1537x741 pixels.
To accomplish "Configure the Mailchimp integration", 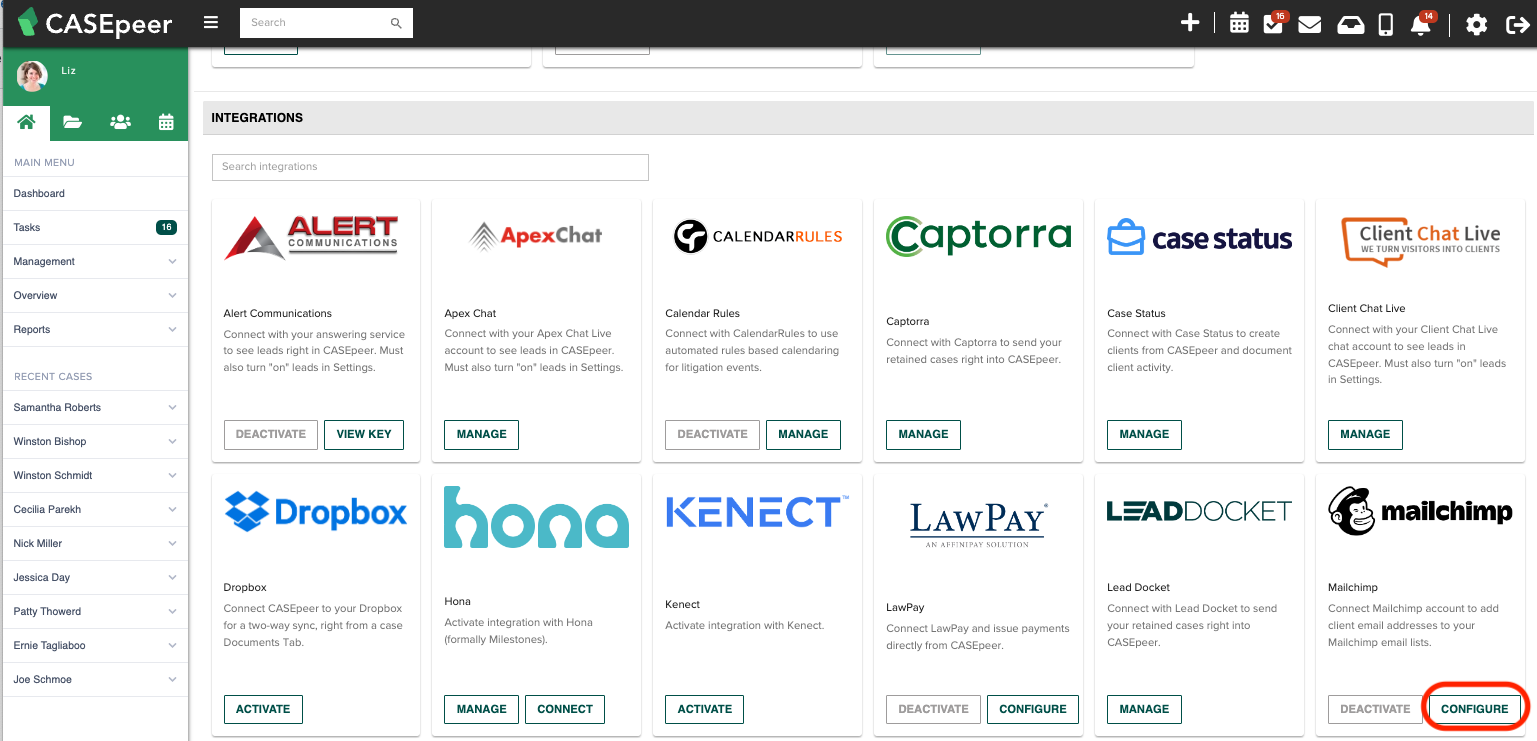I will pos(1475,710).
